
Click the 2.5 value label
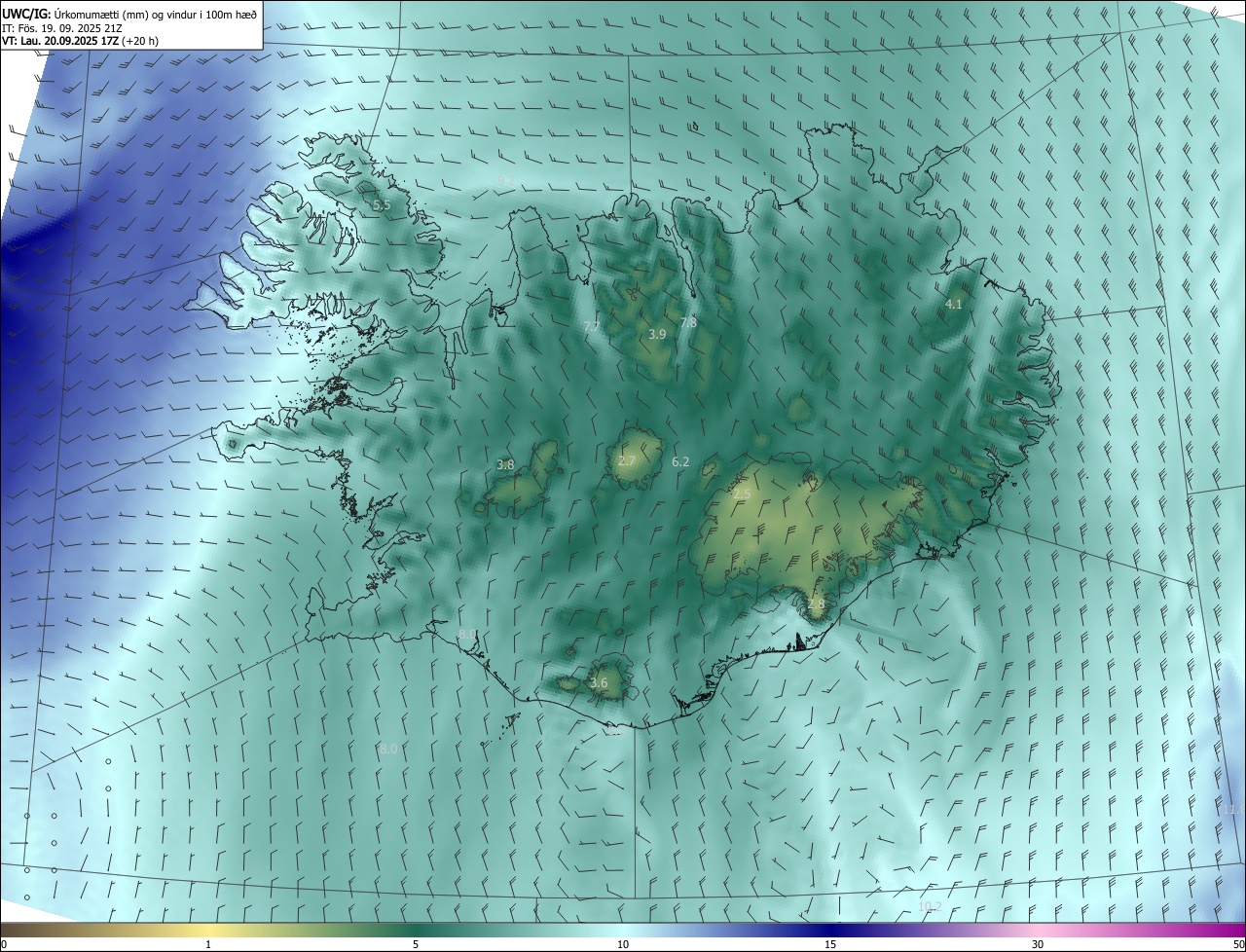[x=742, y=494]
